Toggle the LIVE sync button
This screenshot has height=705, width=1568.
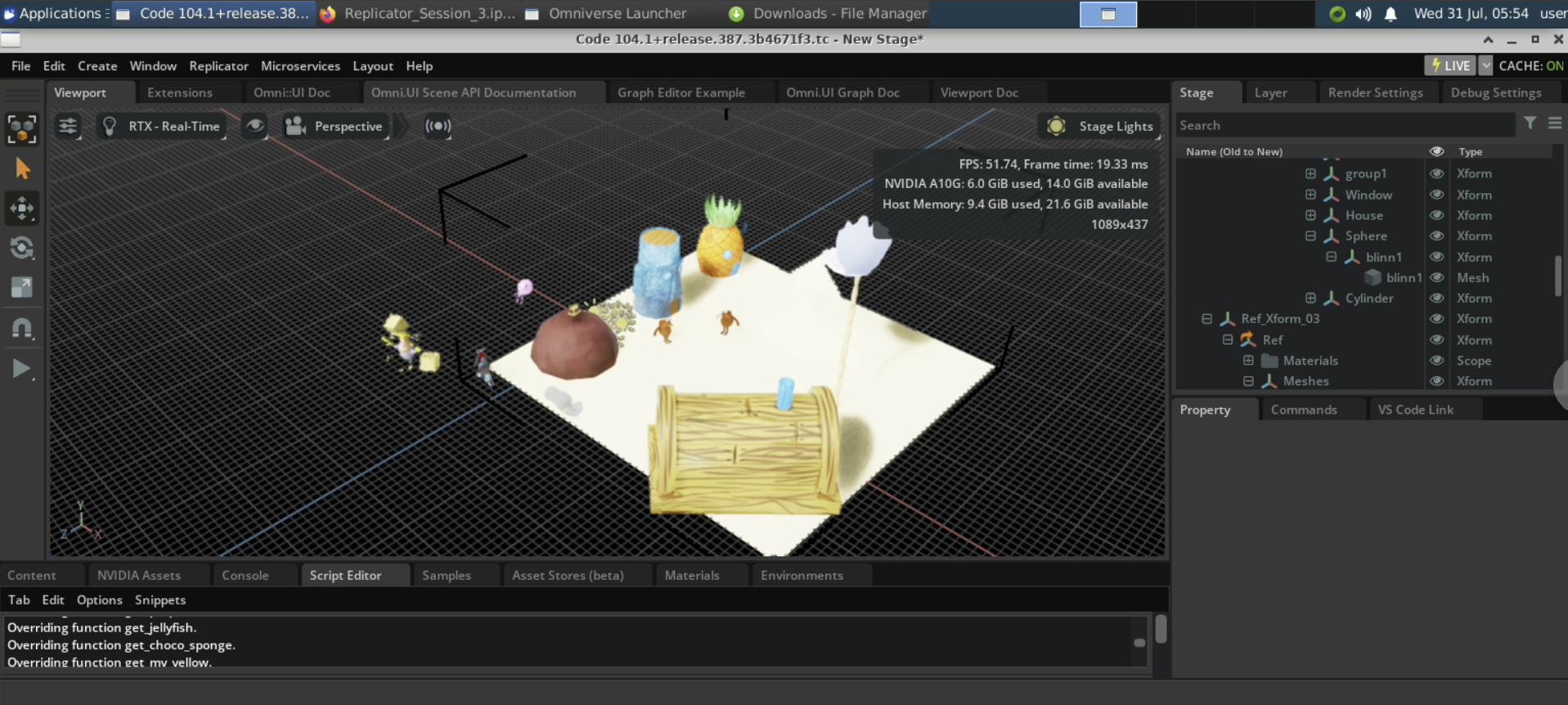[x=1451, y=65]
